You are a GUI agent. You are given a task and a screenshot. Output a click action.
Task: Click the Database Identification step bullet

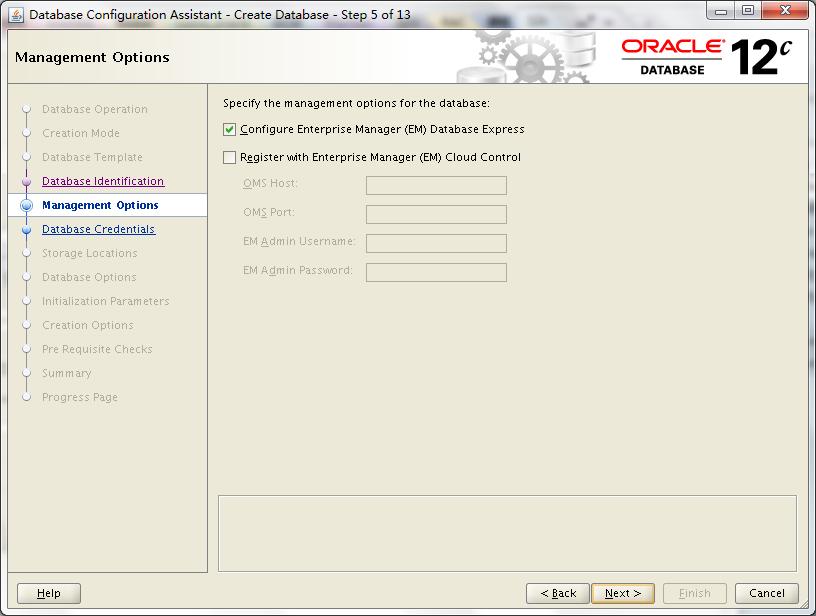[x=27, y=182]
